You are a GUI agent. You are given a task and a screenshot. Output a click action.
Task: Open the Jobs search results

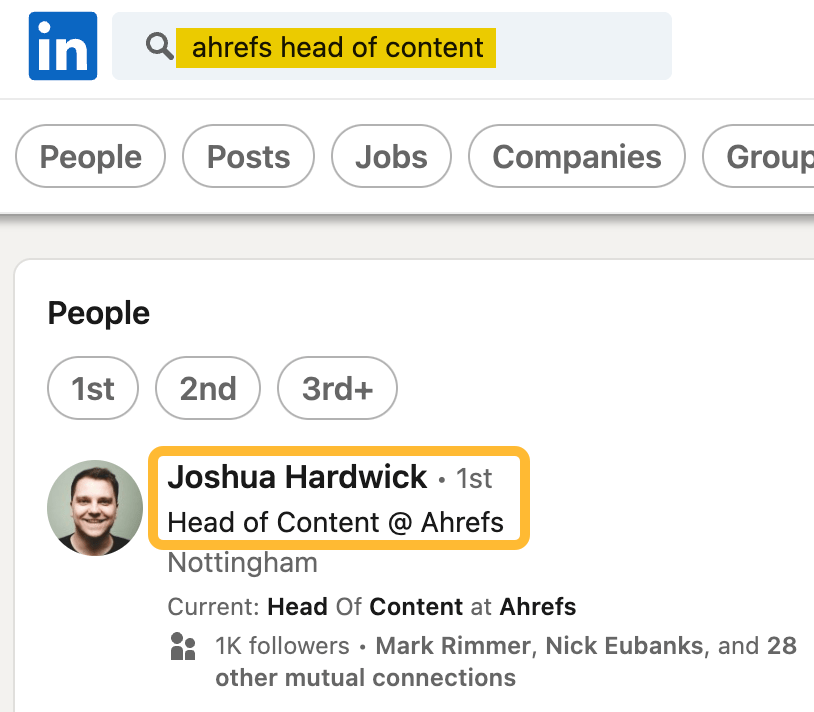point(391,156)
